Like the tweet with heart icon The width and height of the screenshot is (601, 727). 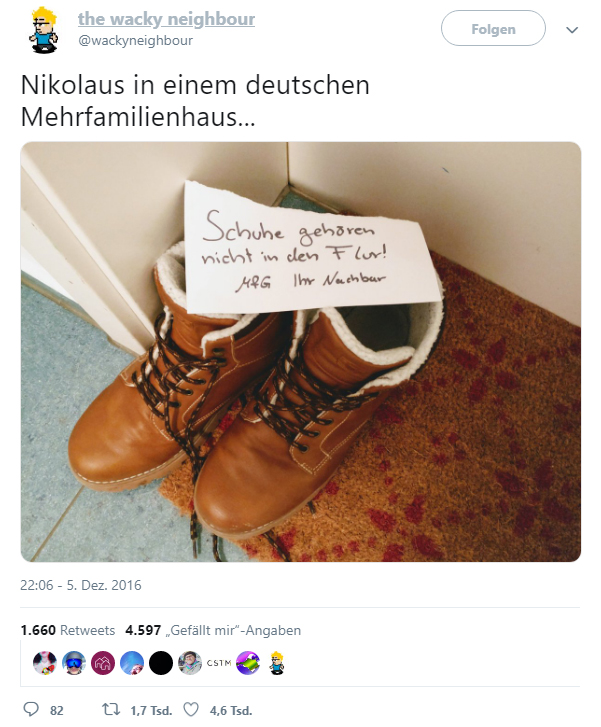[x=191, y=709]
